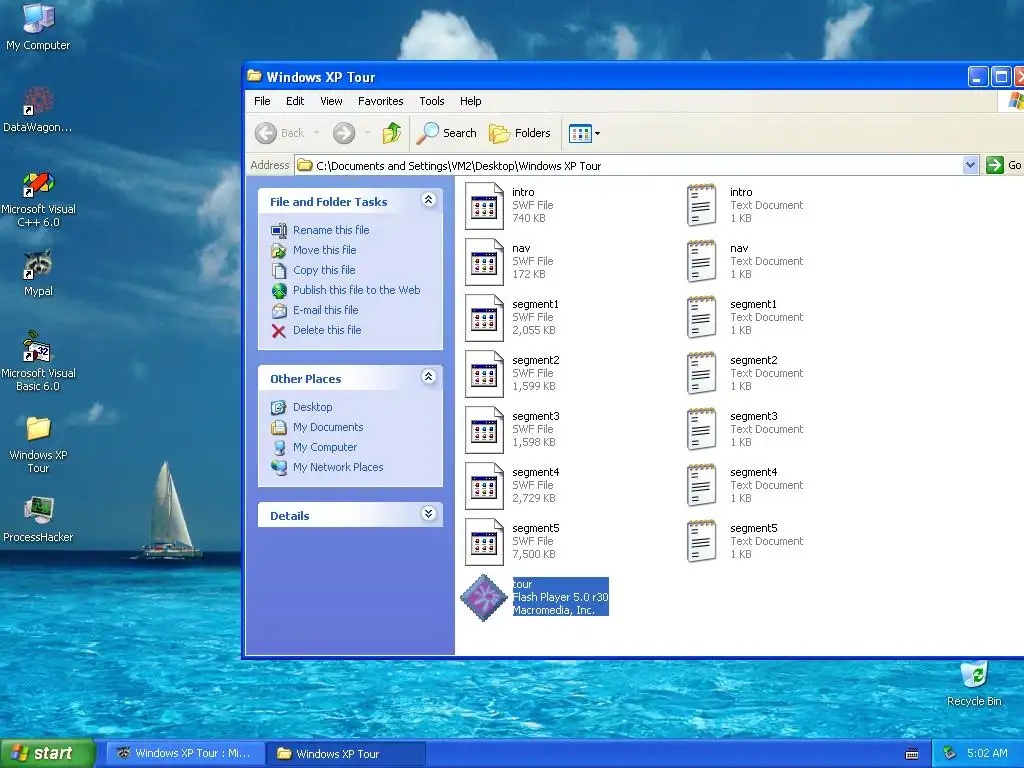Open the Help menu
Image resolution: width=1024 pixels, height=768 pixels.
tap(470, 101)
